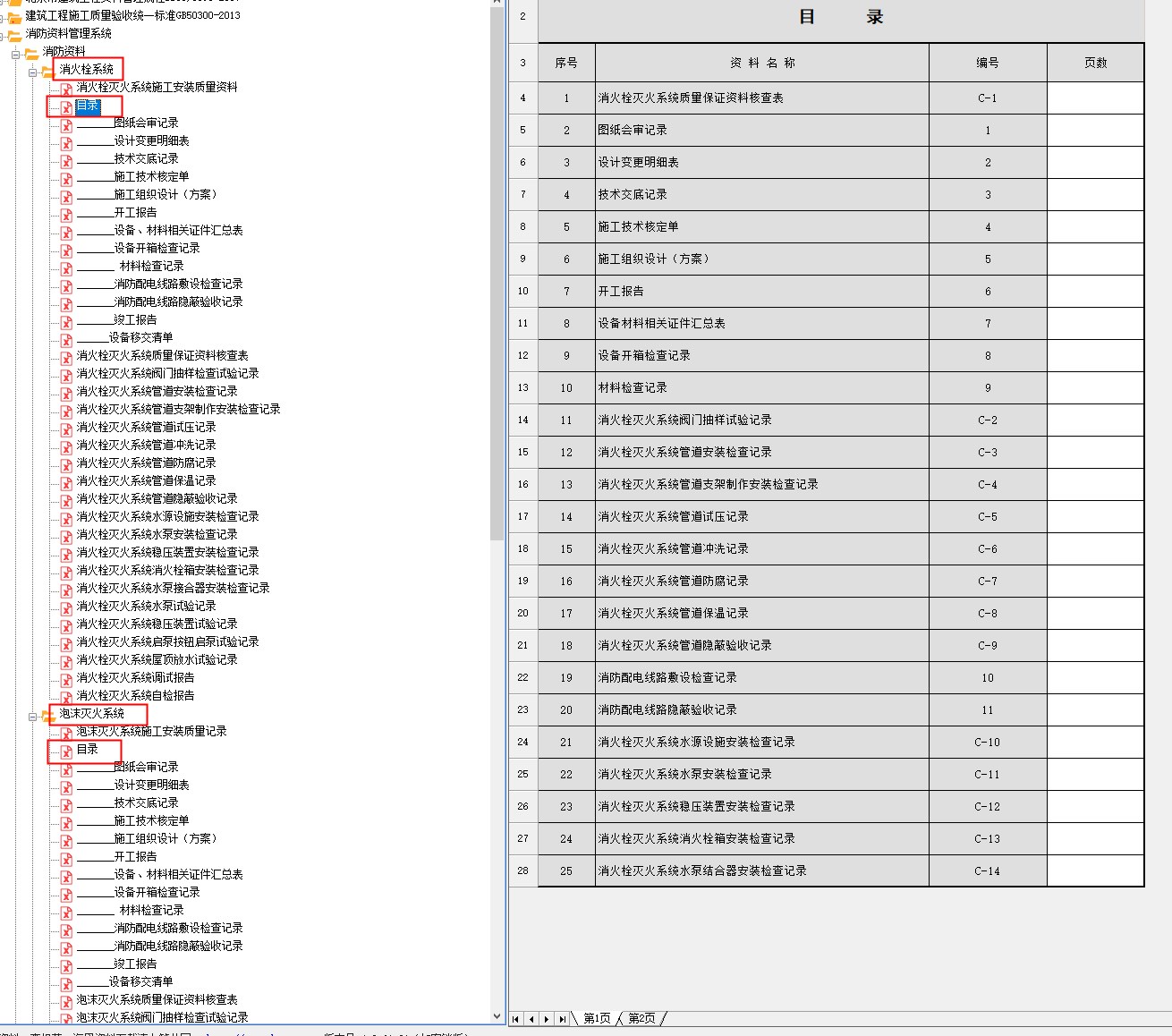Click file icon beside 消火栓灭火系统管道冲洗记录

coord(66,446)
